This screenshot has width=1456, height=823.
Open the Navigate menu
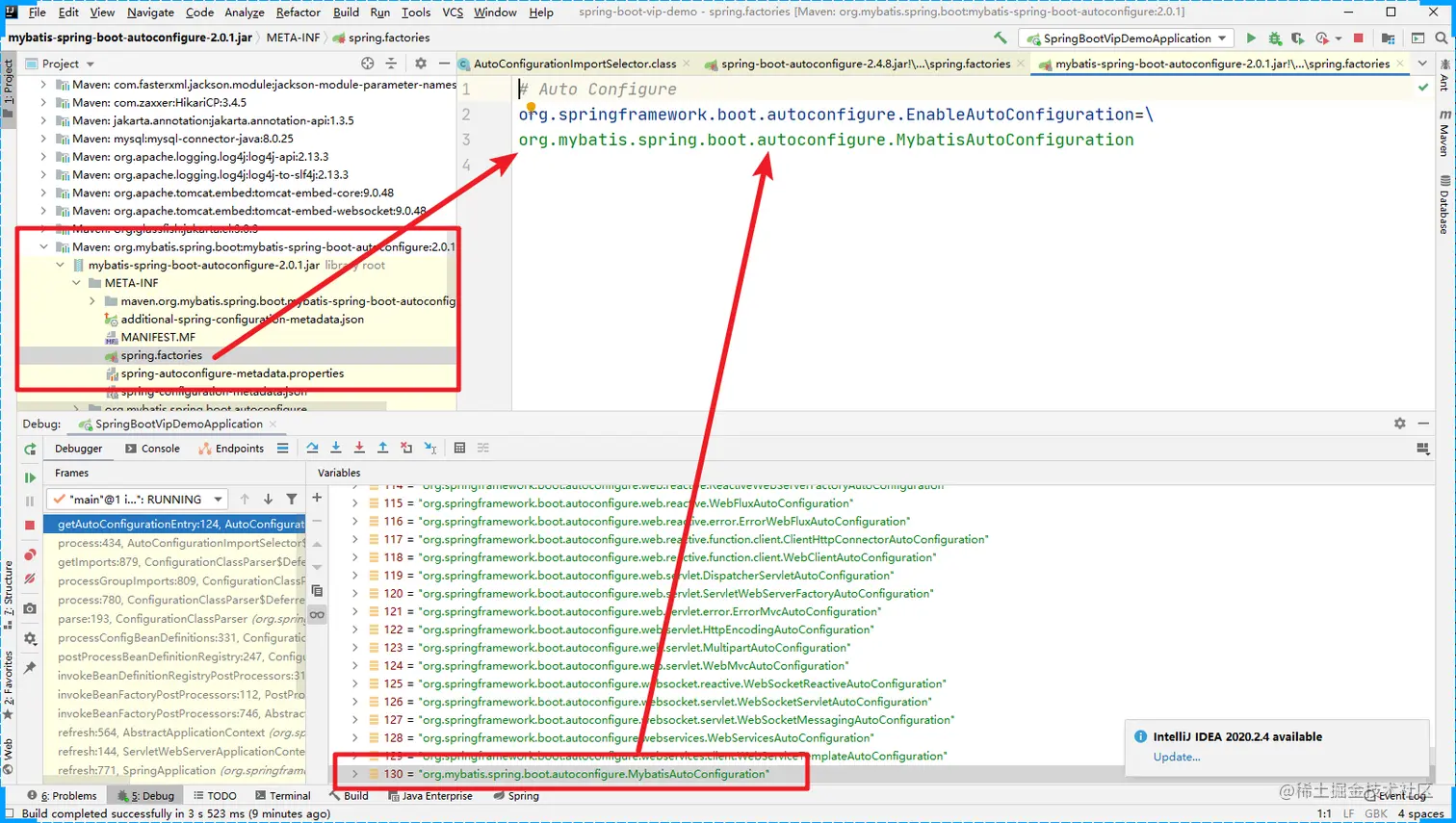[x=150, y=13]
